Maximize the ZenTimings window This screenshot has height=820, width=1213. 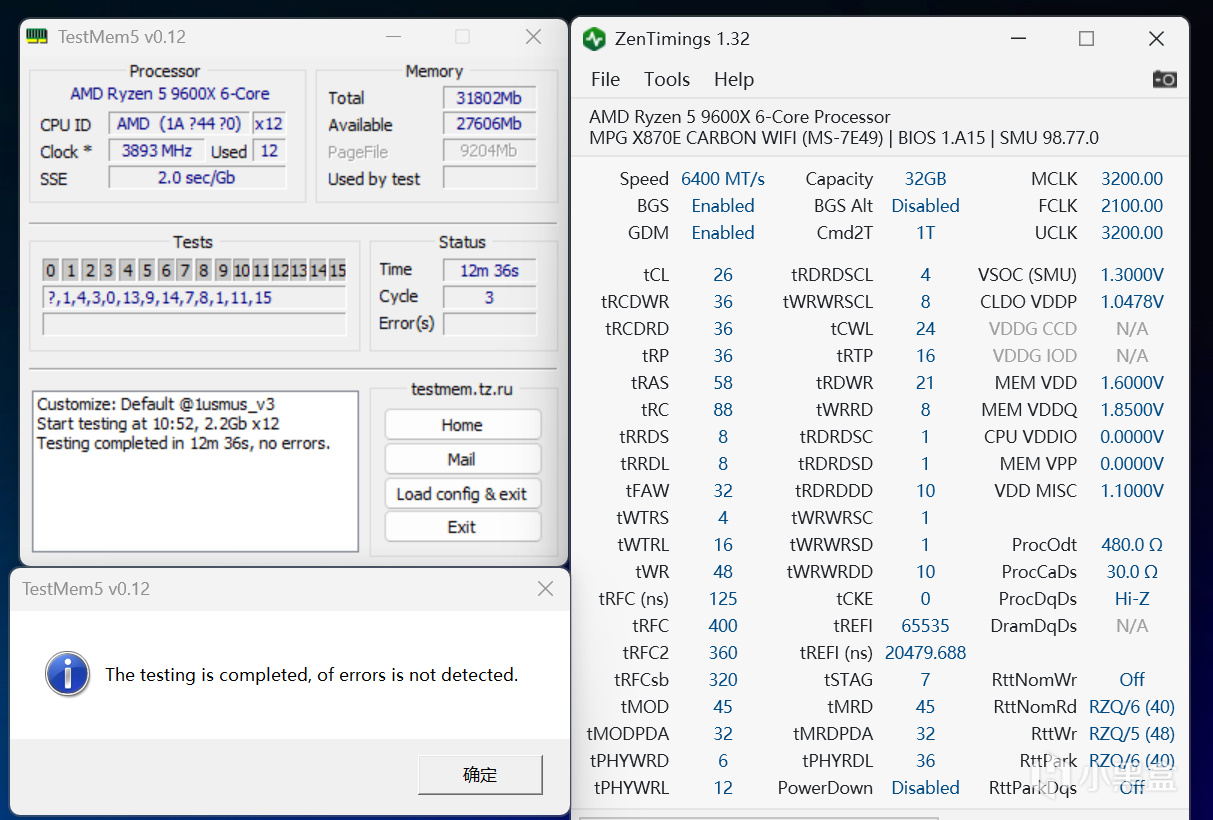(1086, 39)
